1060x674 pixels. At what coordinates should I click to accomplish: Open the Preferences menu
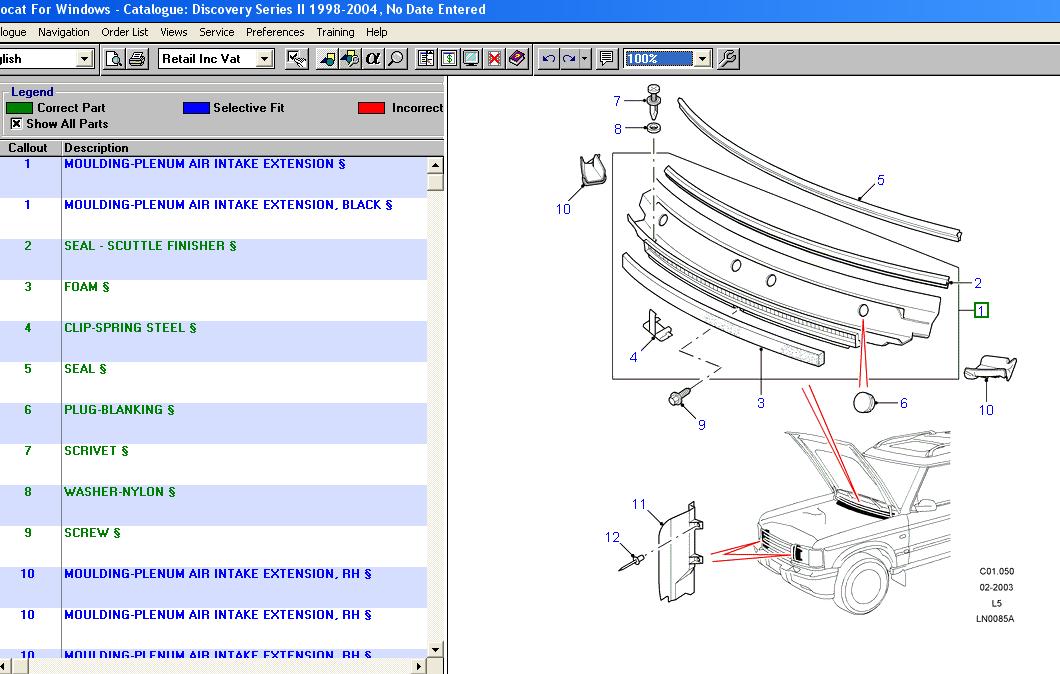click(x=275, y=32)
